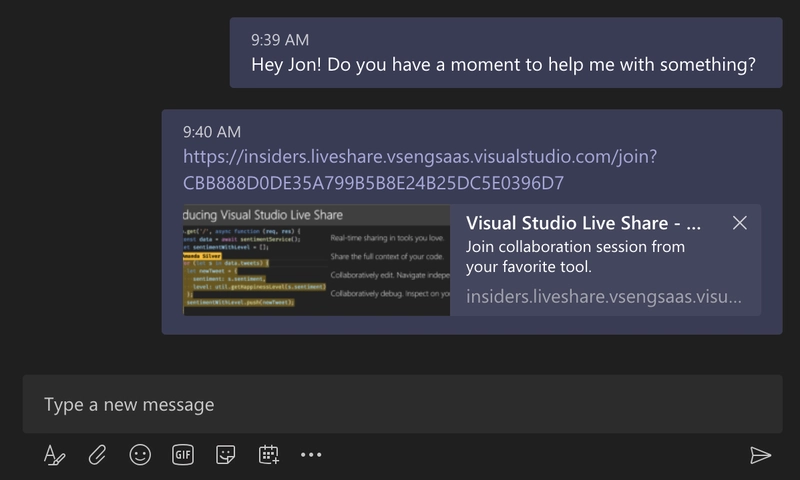The height and width of the screenshot is (480, 800).
Task: Open the insiders.liveshare join URL link
Action: coord(420,157)
